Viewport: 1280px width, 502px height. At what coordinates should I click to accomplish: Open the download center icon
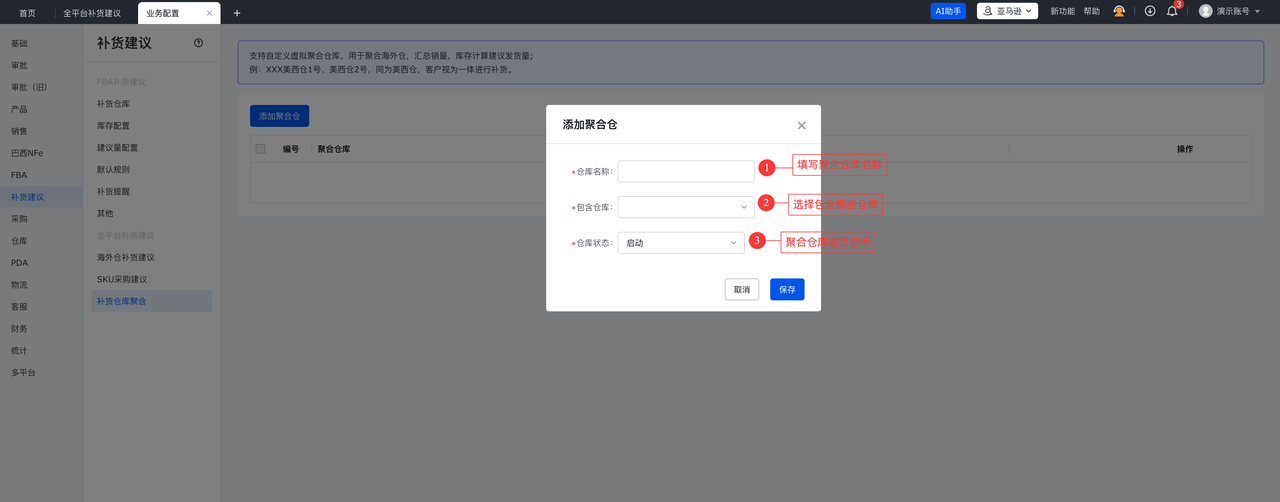coord(1150,11)
